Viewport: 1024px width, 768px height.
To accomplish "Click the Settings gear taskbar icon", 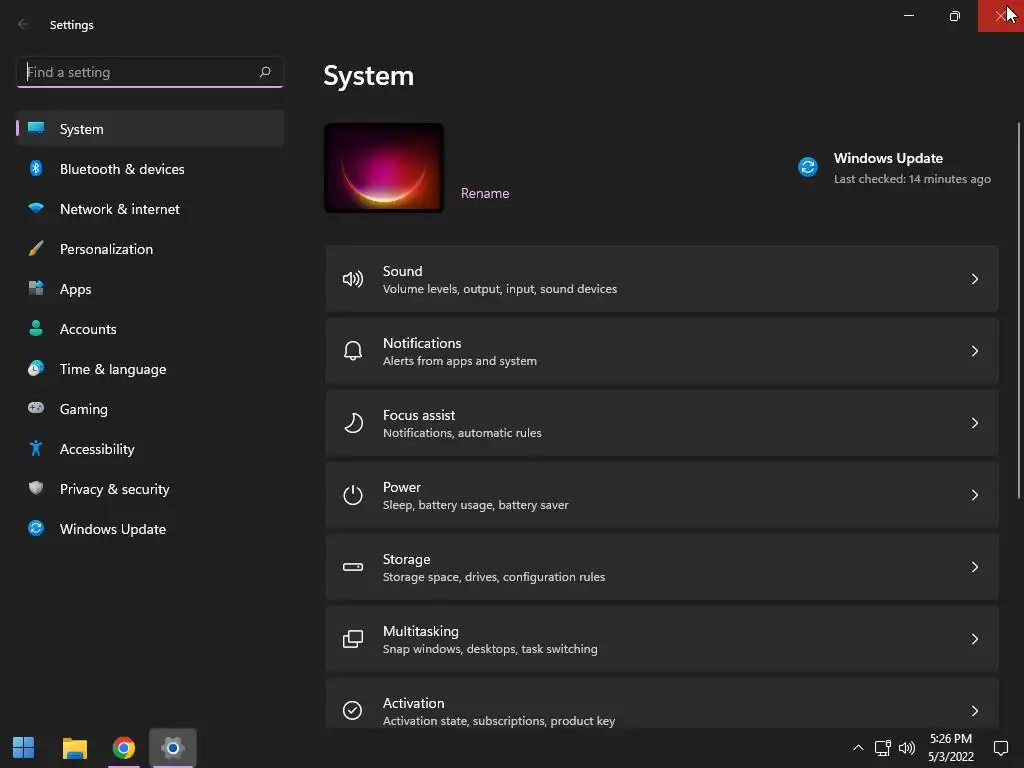I will point(172,748).
